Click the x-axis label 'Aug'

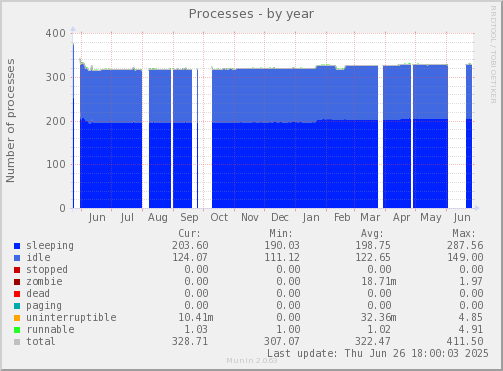(158, 218)
